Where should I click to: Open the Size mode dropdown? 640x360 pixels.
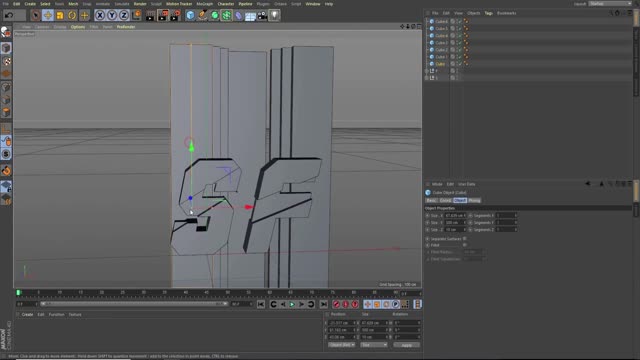tap(374, 345)
